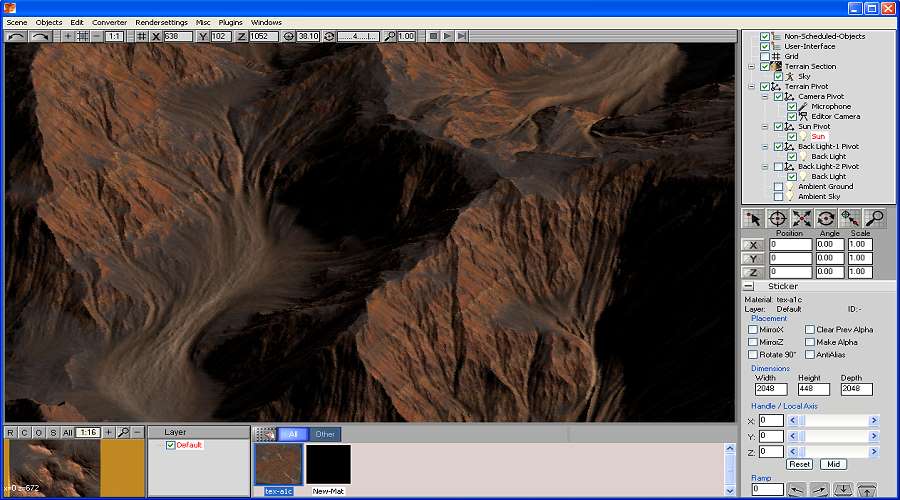
Task: Collapse the Terrain Pivot tree node
Action: point(749,87)
